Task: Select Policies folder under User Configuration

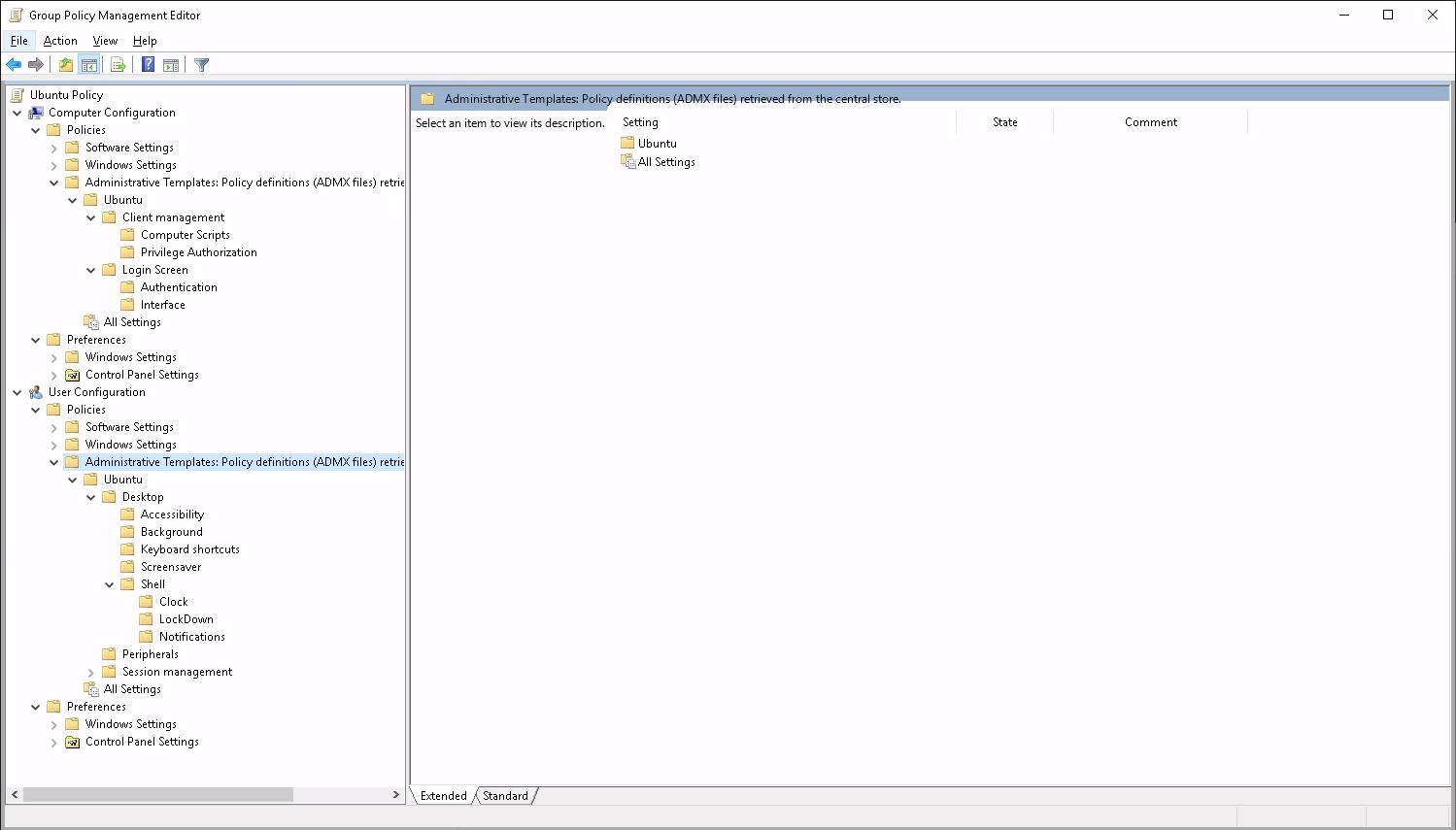Action: pos(85,410)
